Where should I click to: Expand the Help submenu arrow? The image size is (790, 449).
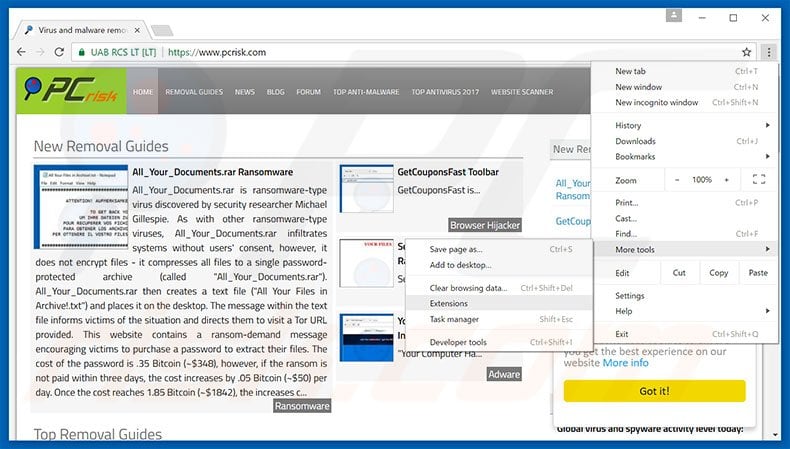click(768, 311)
